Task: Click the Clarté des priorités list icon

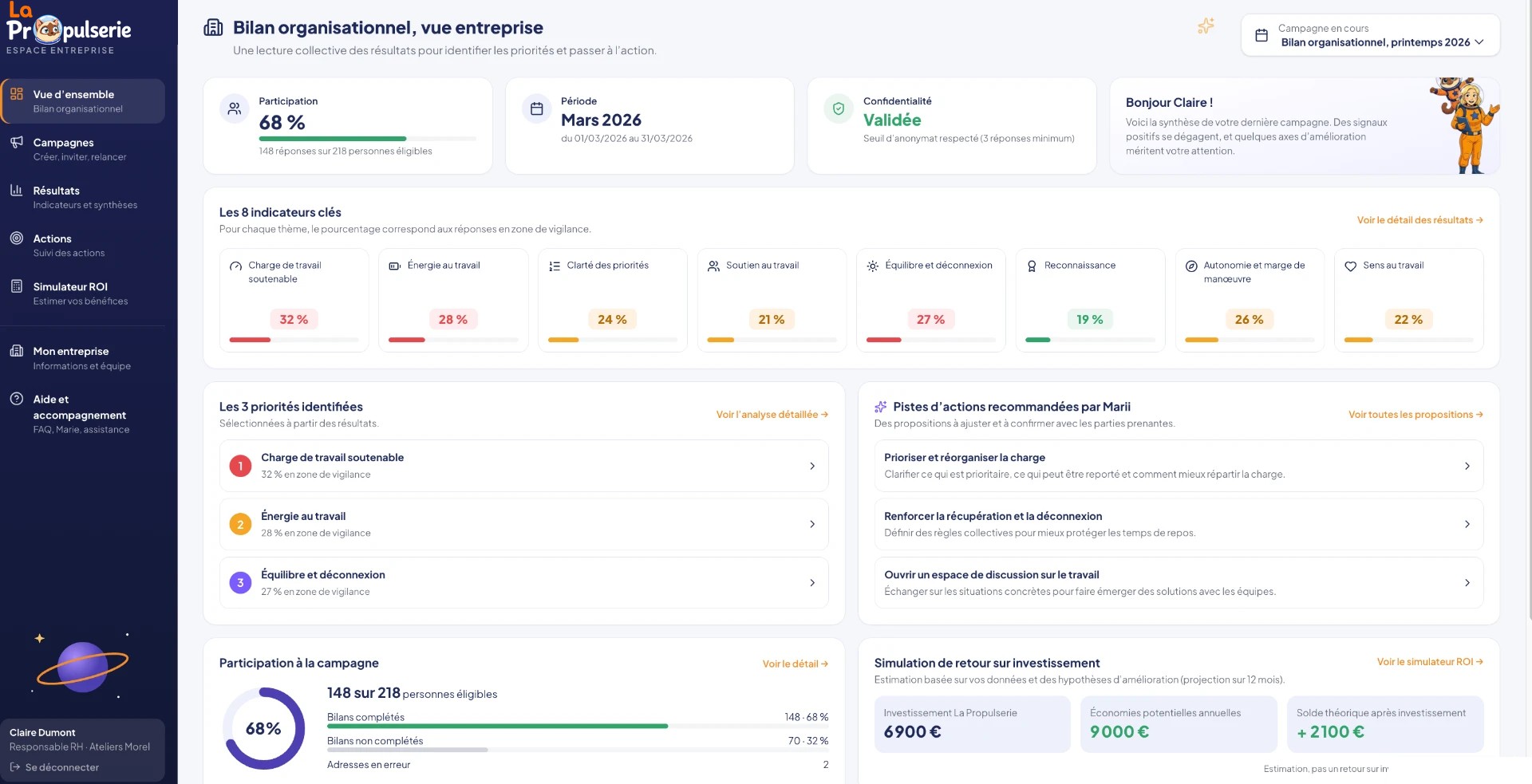Action: 555,266
